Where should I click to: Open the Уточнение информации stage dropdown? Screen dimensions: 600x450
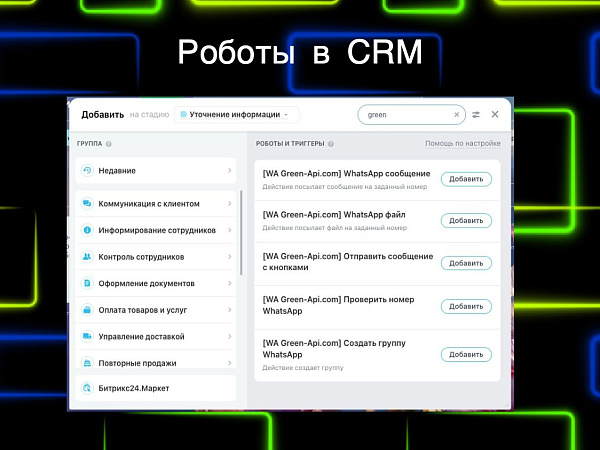(x=237, y=114)
